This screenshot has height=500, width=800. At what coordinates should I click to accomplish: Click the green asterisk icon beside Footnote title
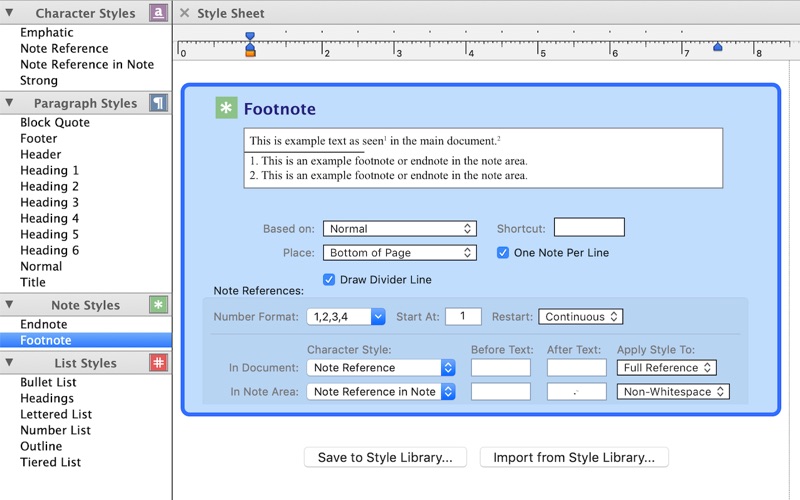pyautogui.click(x=226, y=108)
